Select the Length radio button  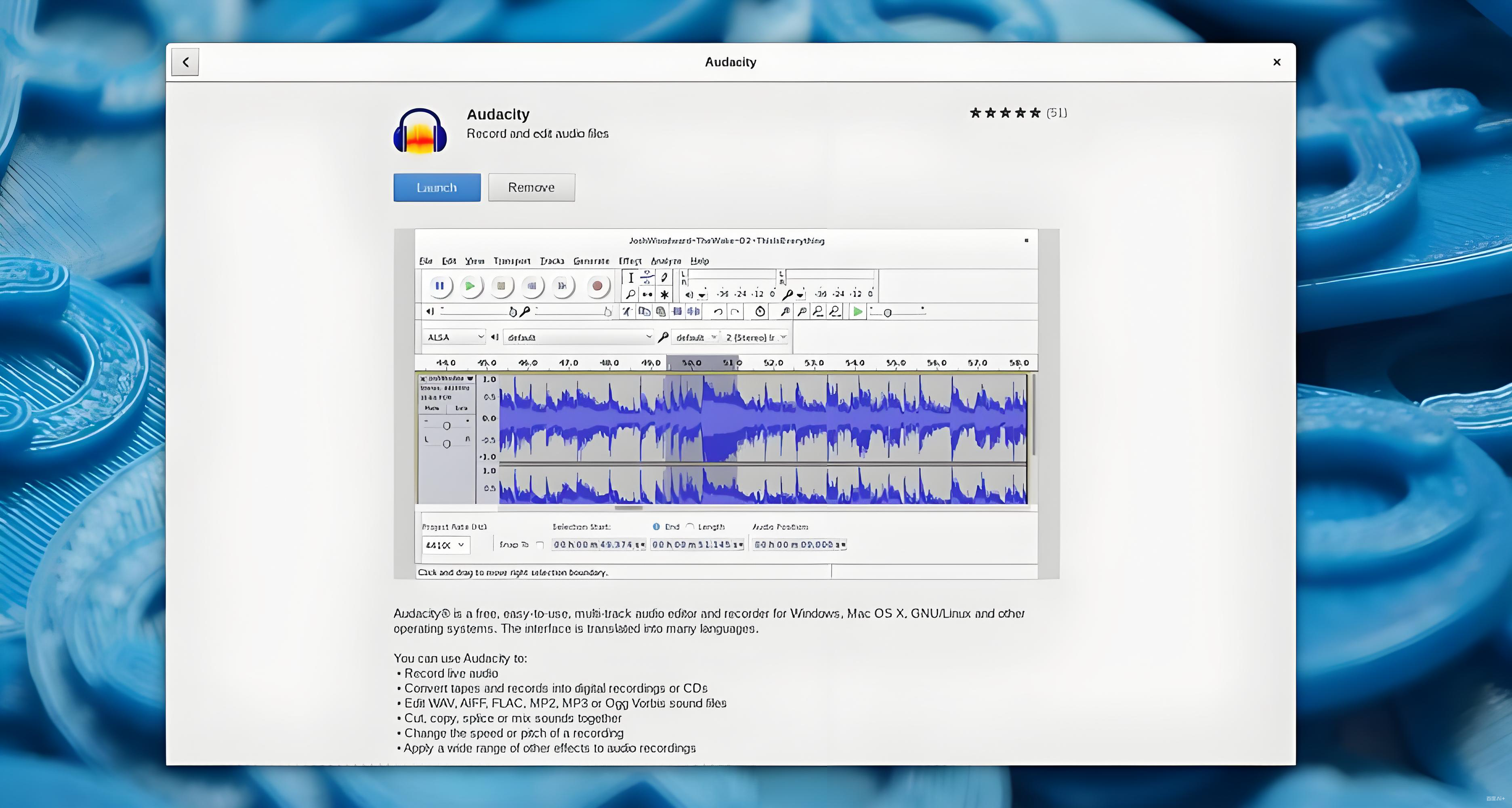click(690, 527)
